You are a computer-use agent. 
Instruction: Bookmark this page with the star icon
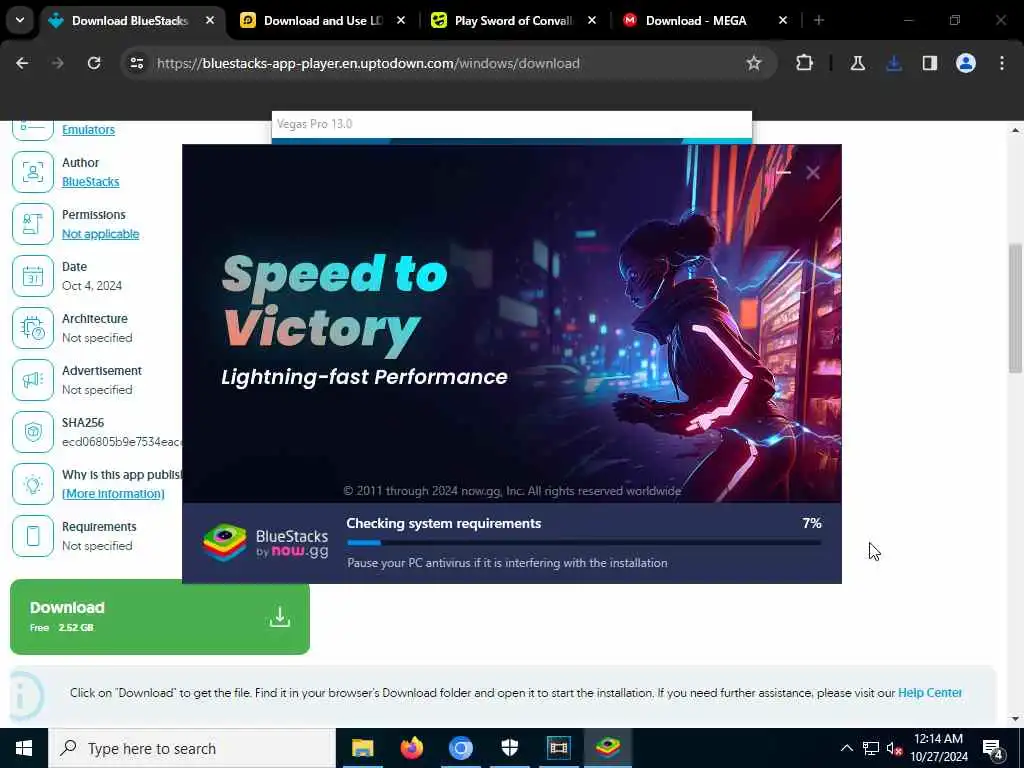[754, 63]
